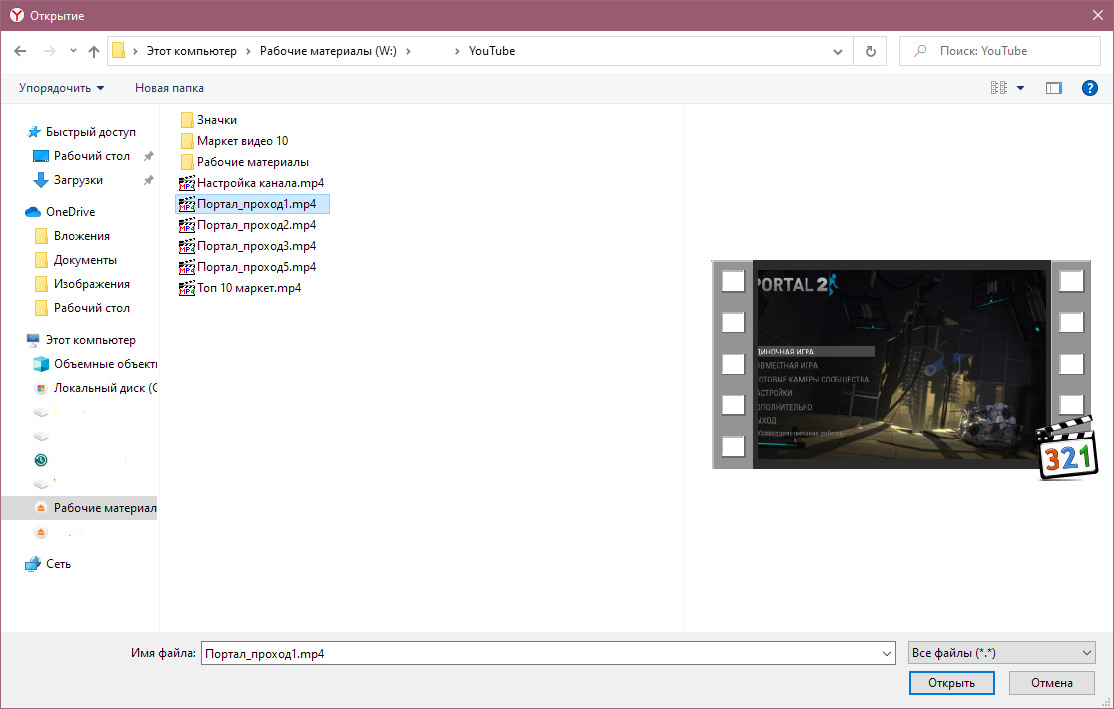
Task: Open help with the question icon
Action: coord(1089,88)
